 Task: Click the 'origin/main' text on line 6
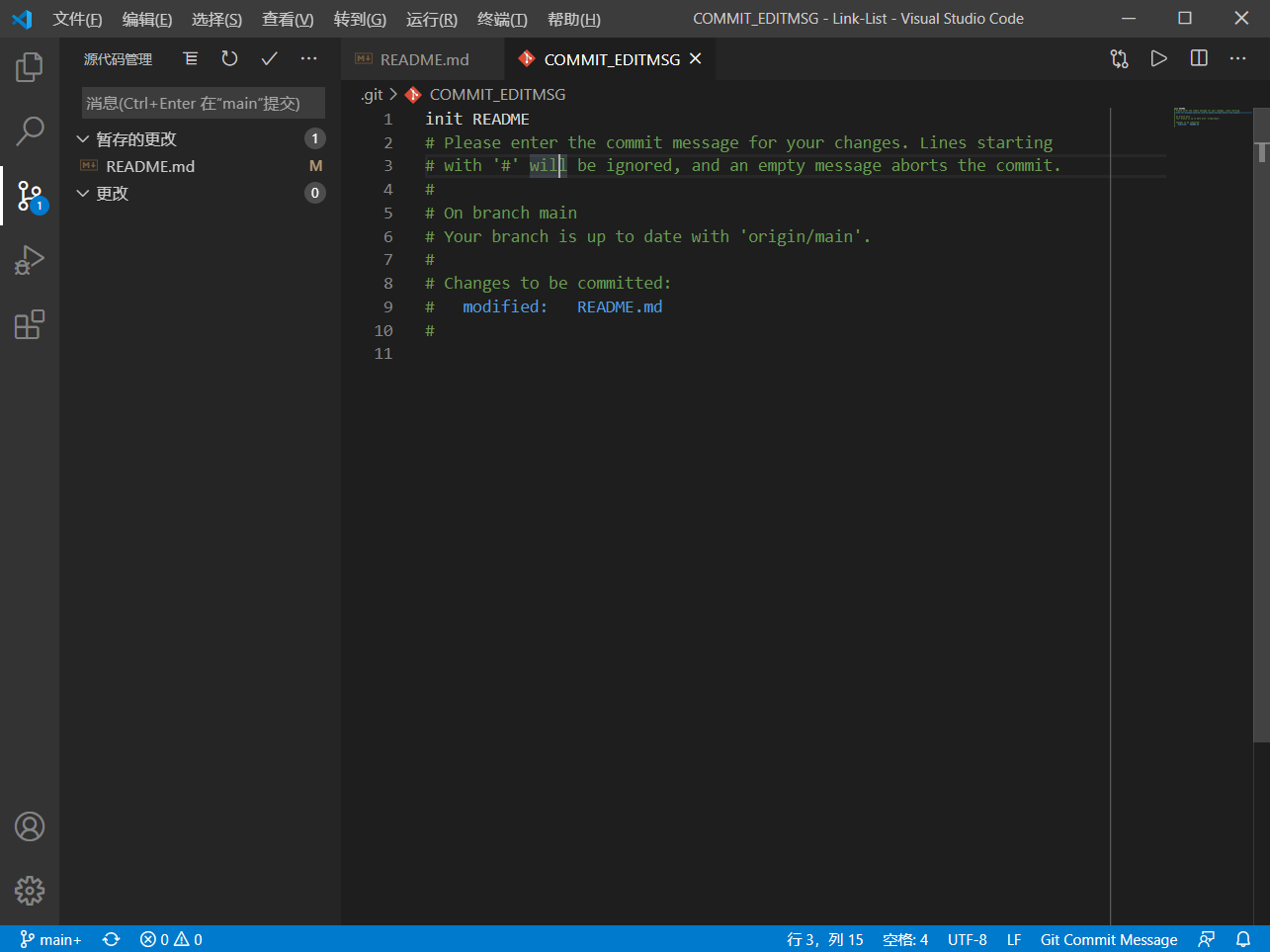pos(801,236)
